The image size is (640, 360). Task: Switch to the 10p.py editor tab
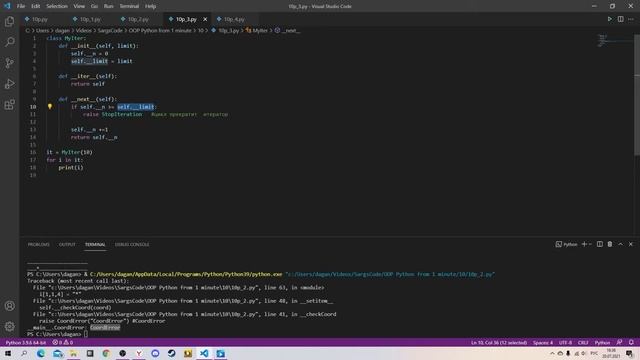pos(40,19)
